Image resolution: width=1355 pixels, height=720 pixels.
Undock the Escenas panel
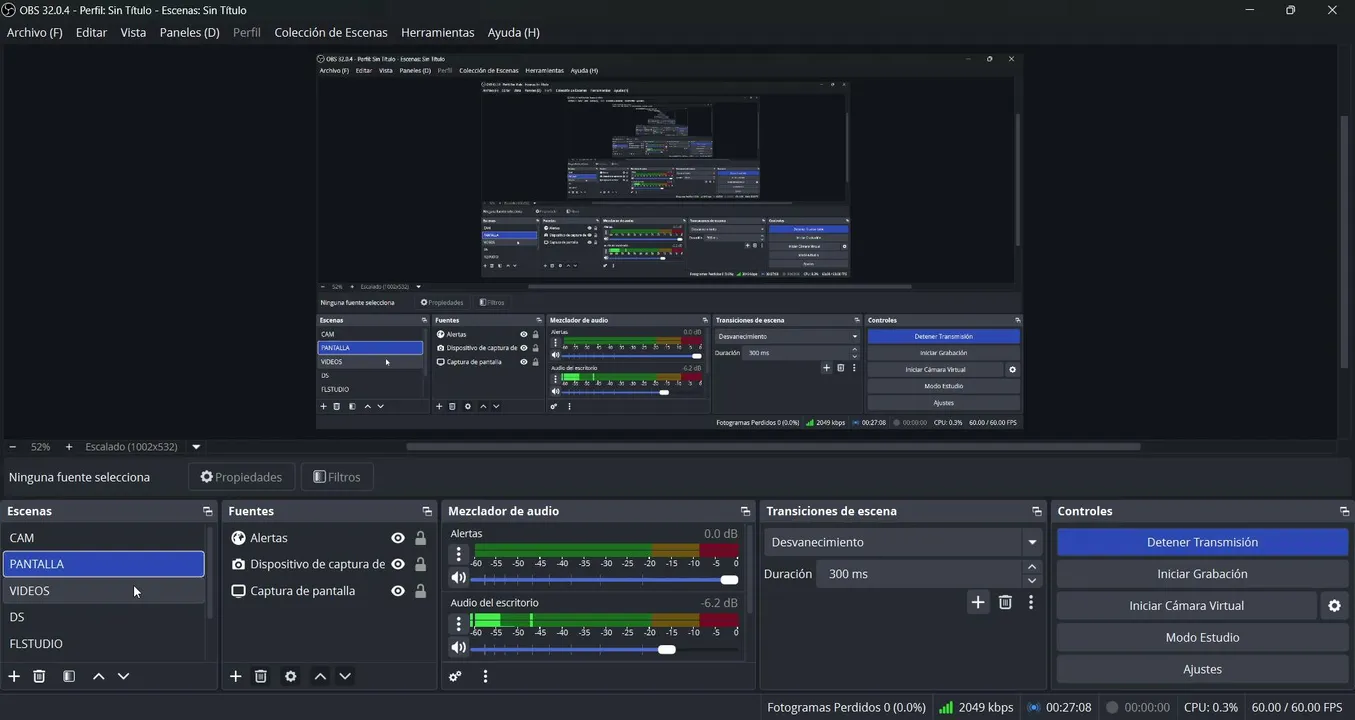[x=207, y=511]
